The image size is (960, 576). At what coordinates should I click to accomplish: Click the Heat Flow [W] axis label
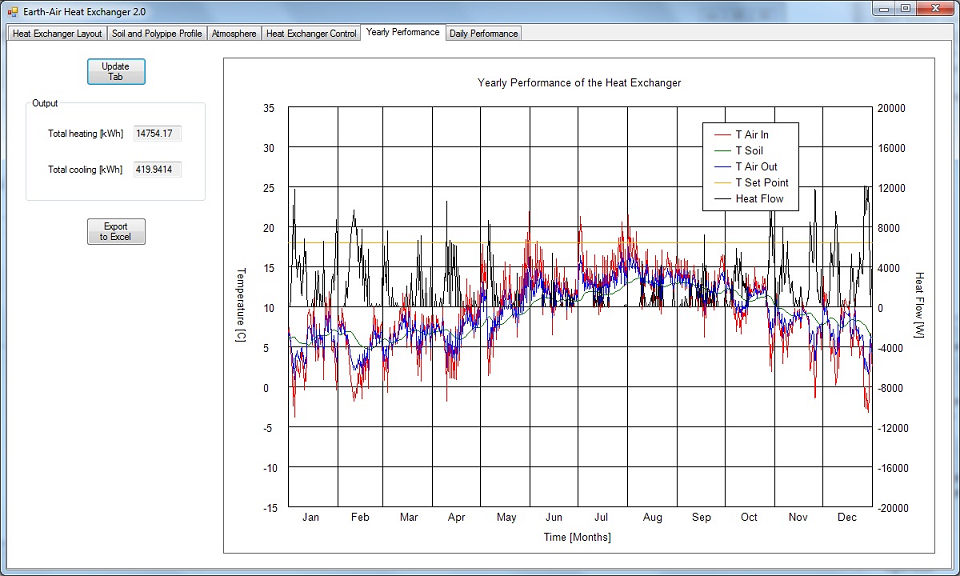(919, 305)
